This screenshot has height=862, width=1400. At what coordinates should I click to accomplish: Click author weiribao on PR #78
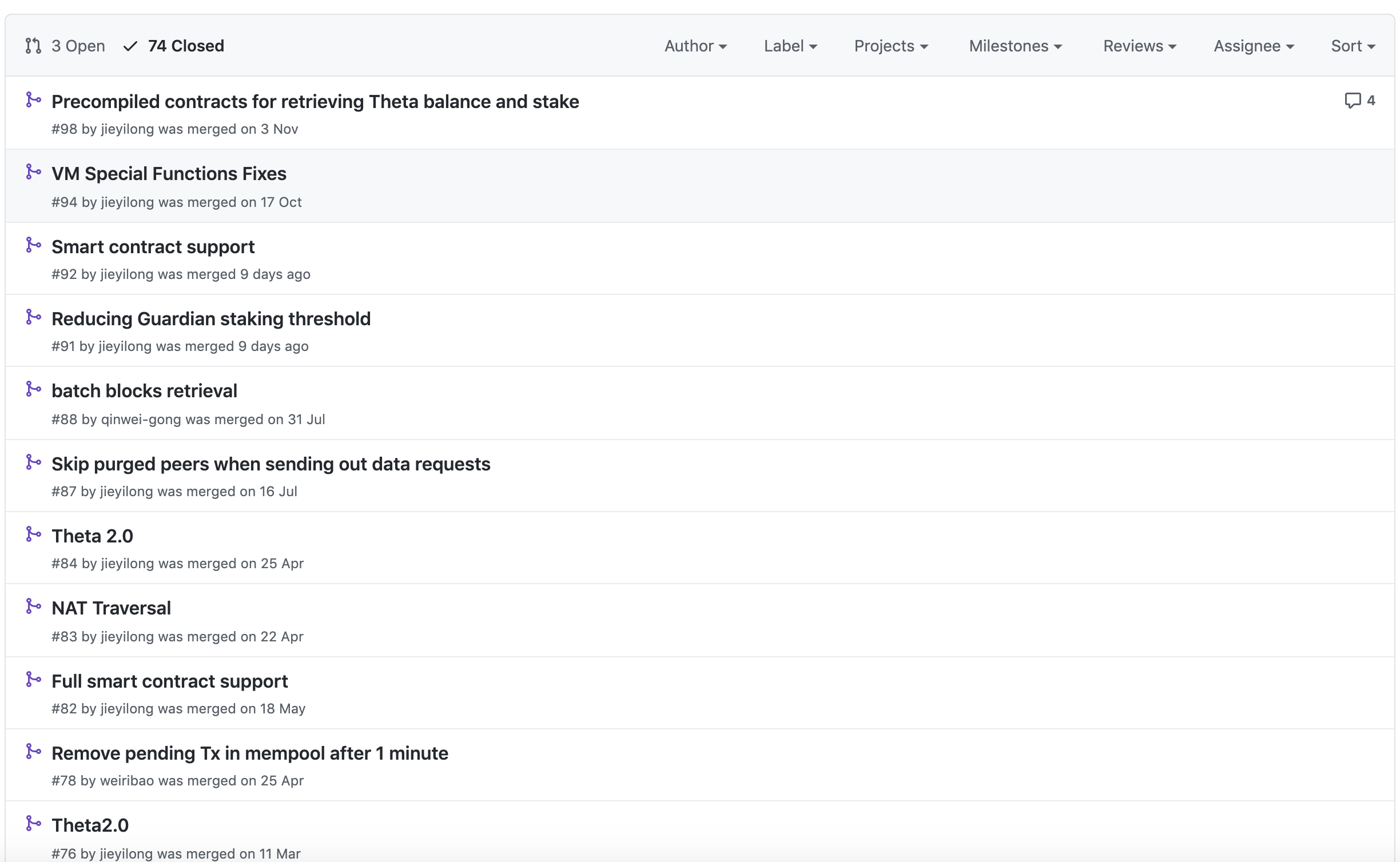point(127,781)
